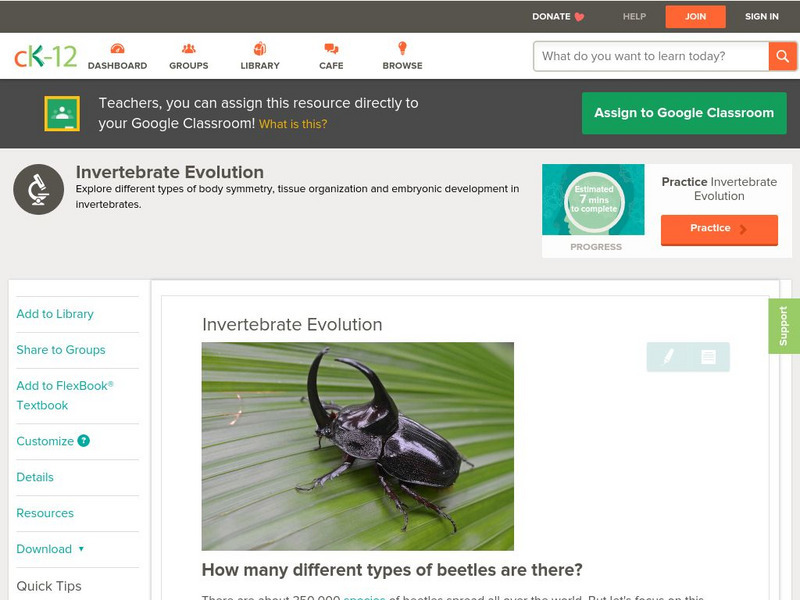Open the Dashboard icon in navigation
This screenshot has height=600, width=800.
tap(117, 49)
